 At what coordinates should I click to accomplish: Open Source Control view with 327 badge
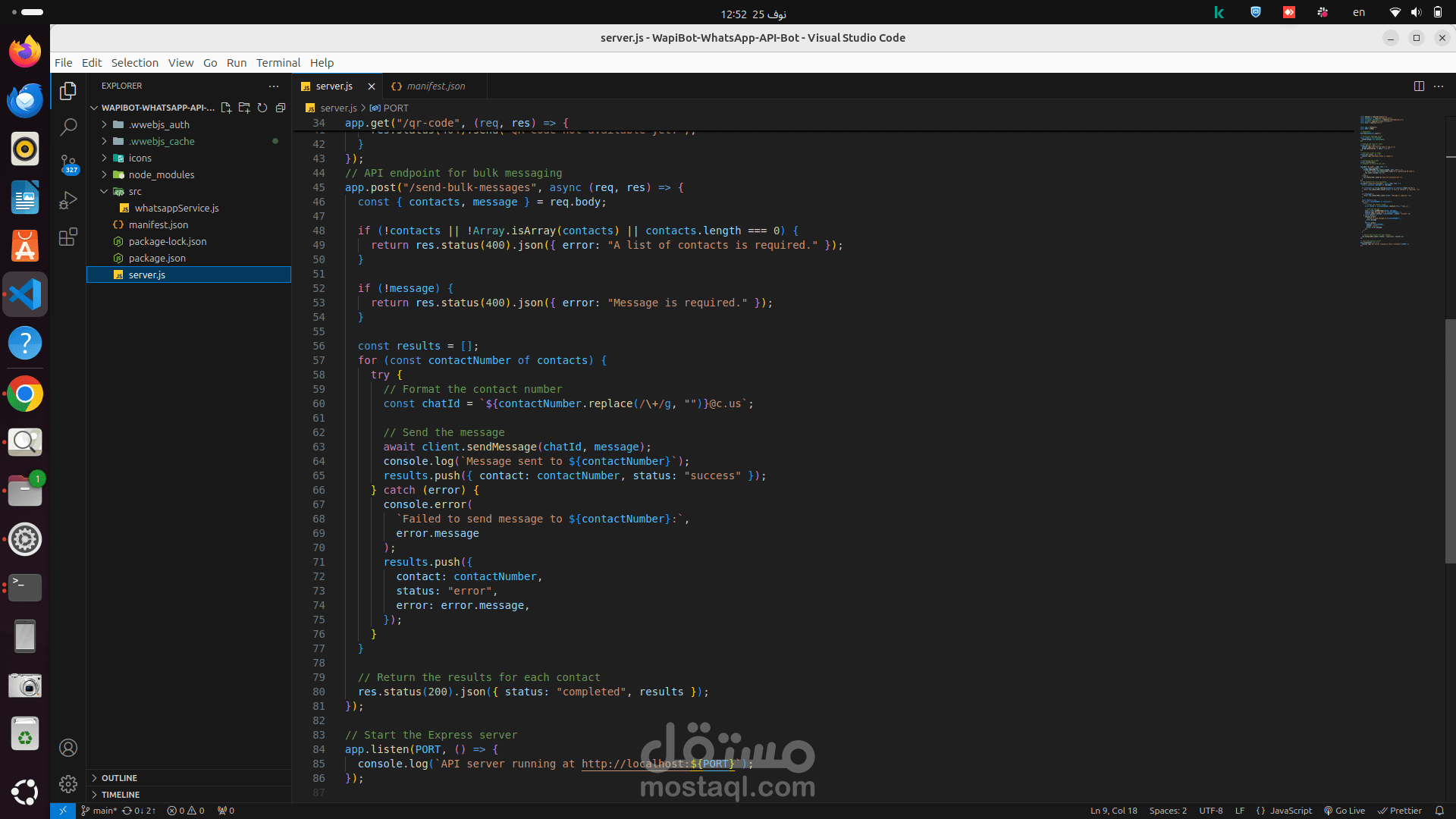pyautogui.click(x=68, y=163)
